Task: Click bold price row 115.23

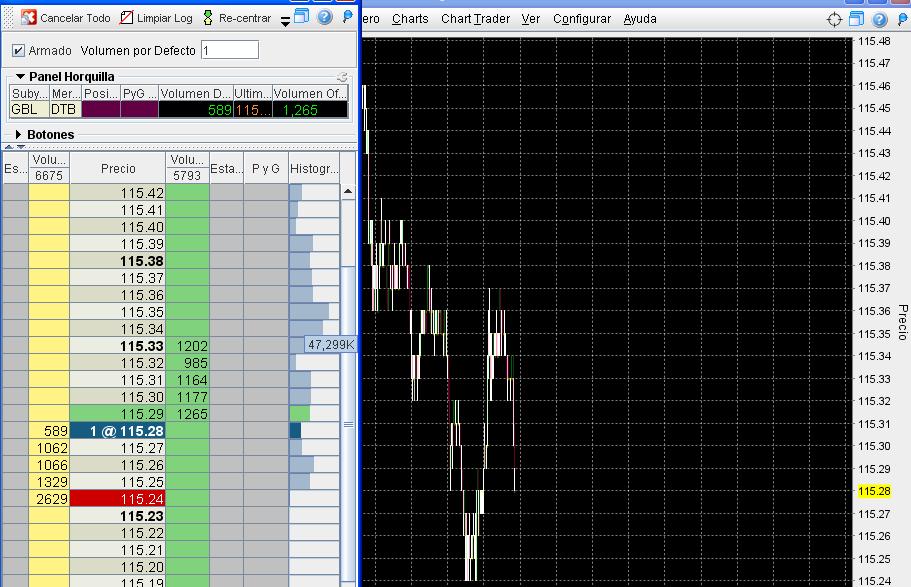Action: click(117, 516)
